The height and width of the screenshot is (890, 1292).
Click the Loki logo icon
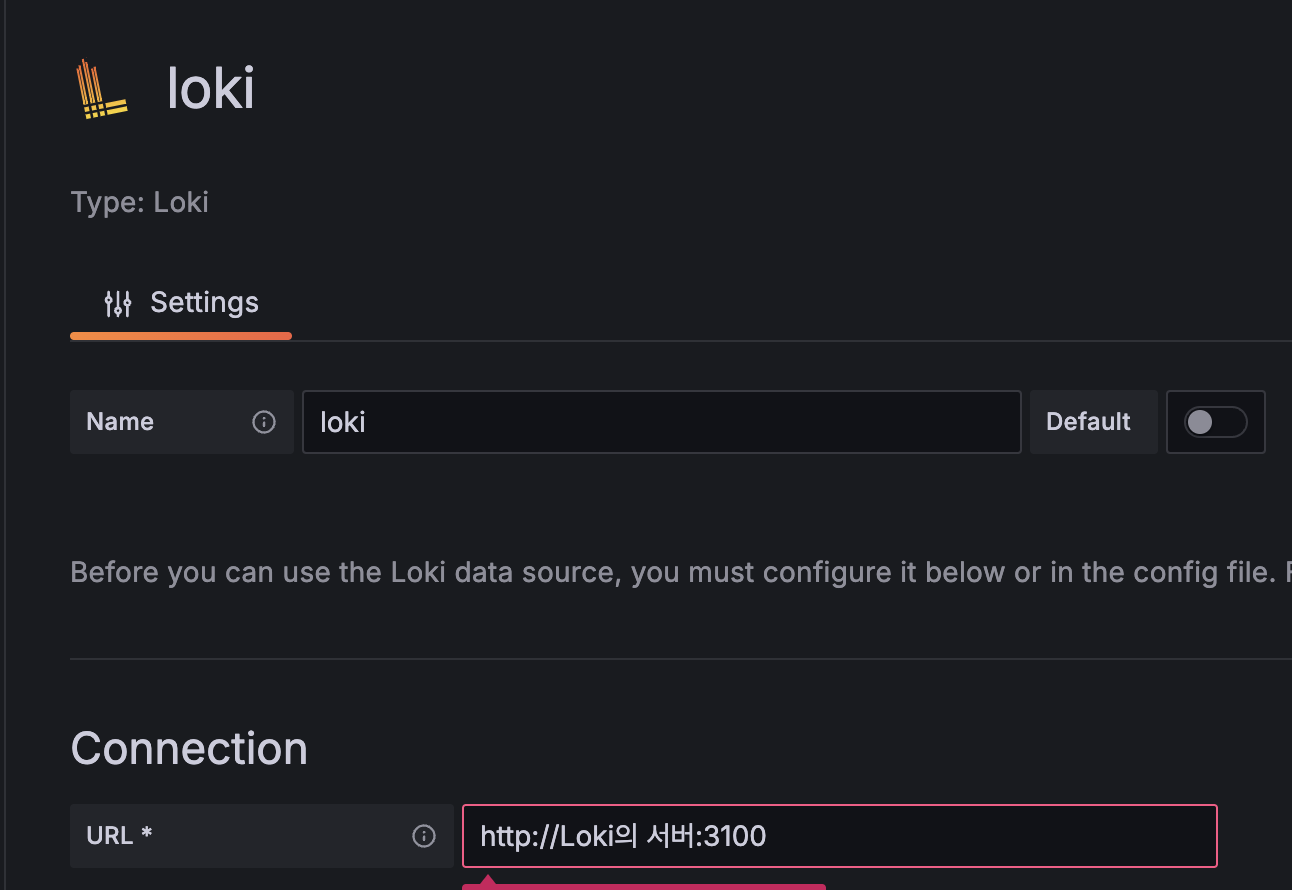click(102, 89)
